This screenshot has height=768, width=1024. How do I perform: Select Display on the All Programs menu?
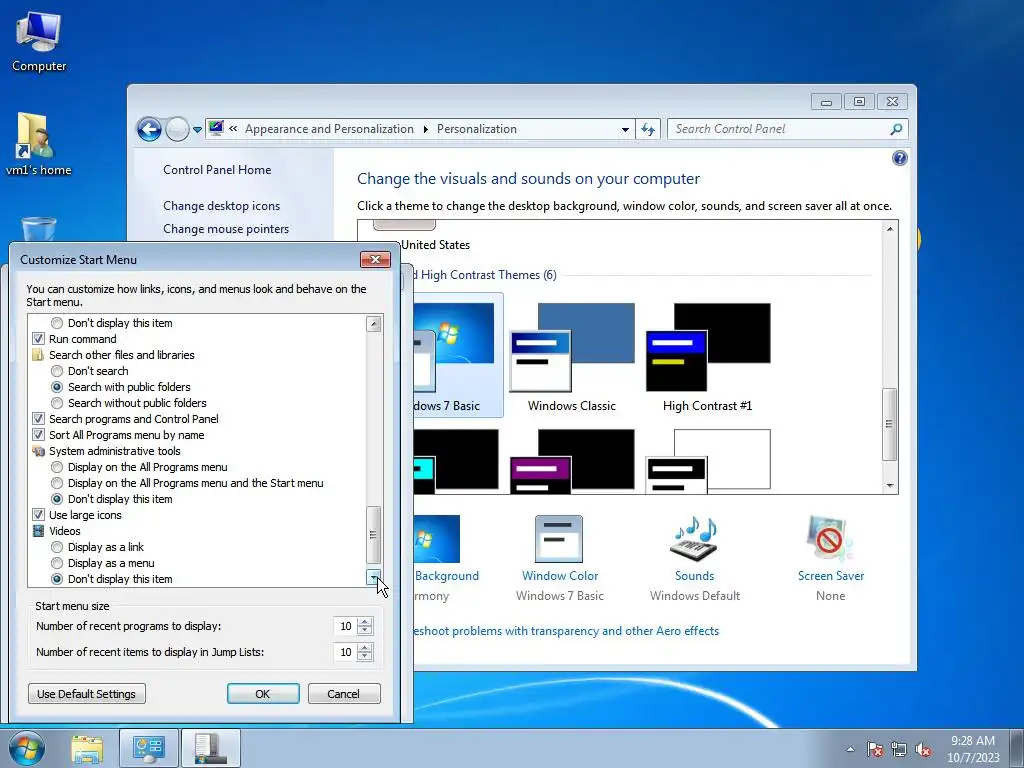(57, 467)
